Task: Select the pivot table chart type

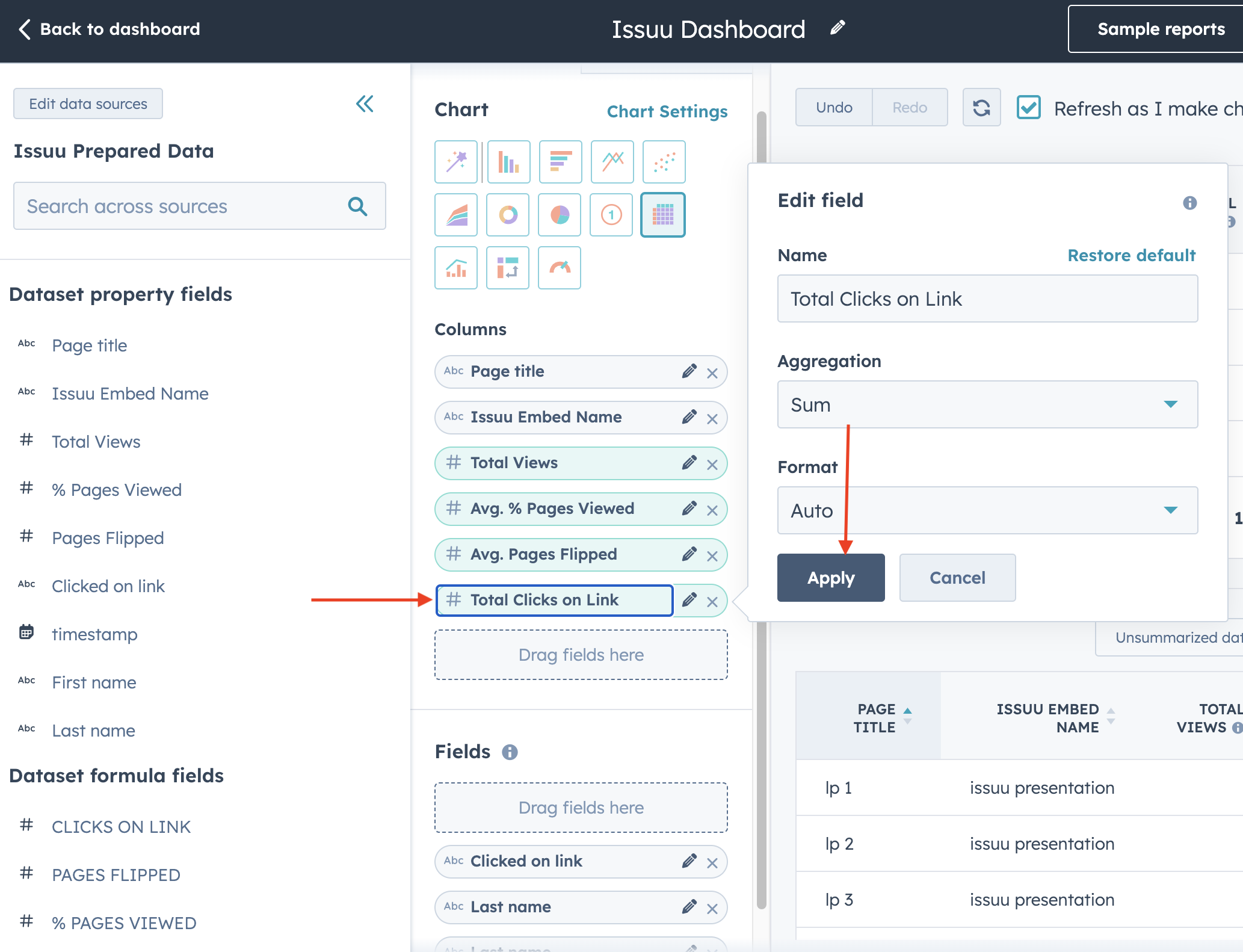Action: pos(508,268)
